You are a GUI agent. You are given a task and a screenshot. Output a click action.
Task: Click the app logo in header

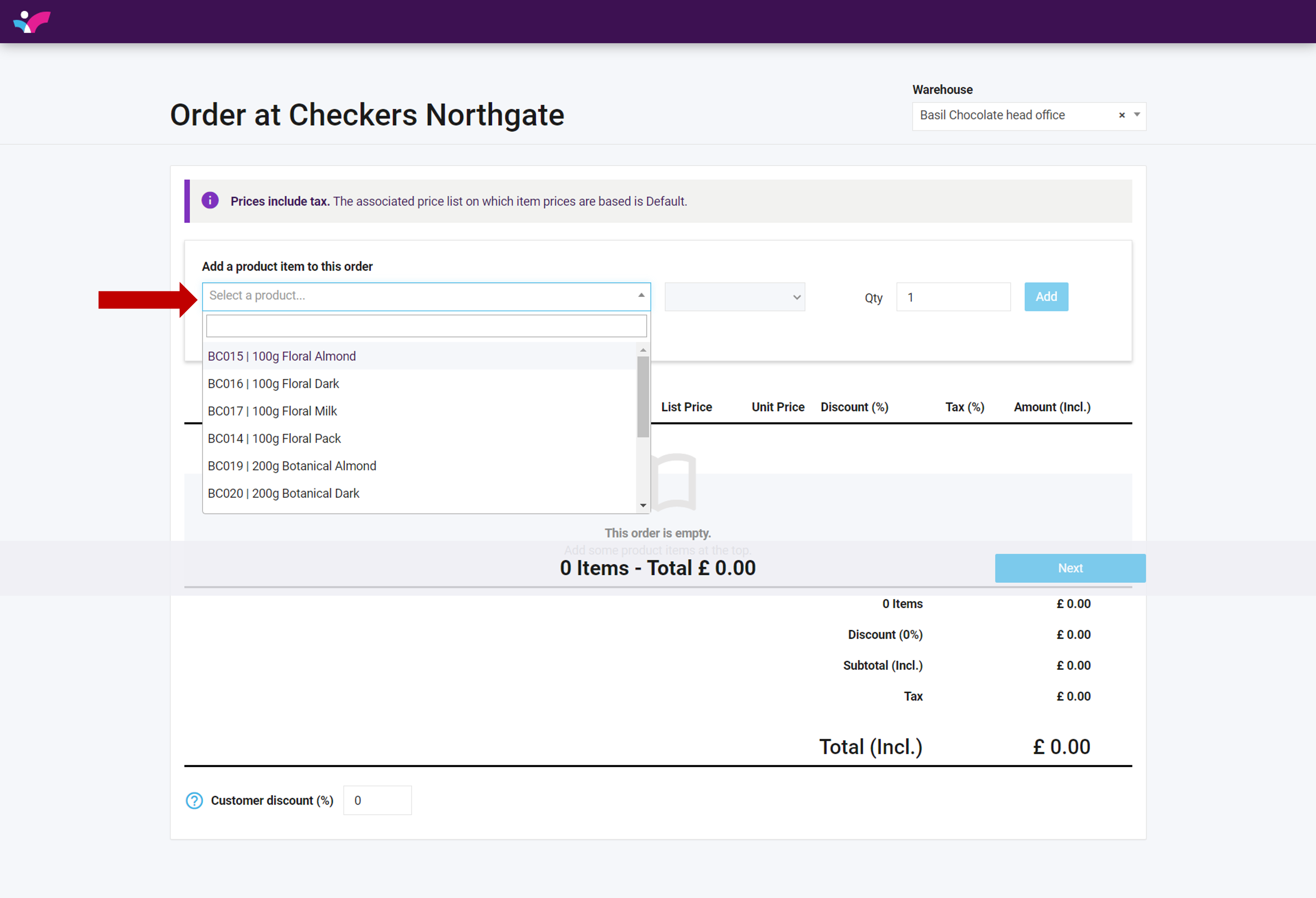pos(32,21)
